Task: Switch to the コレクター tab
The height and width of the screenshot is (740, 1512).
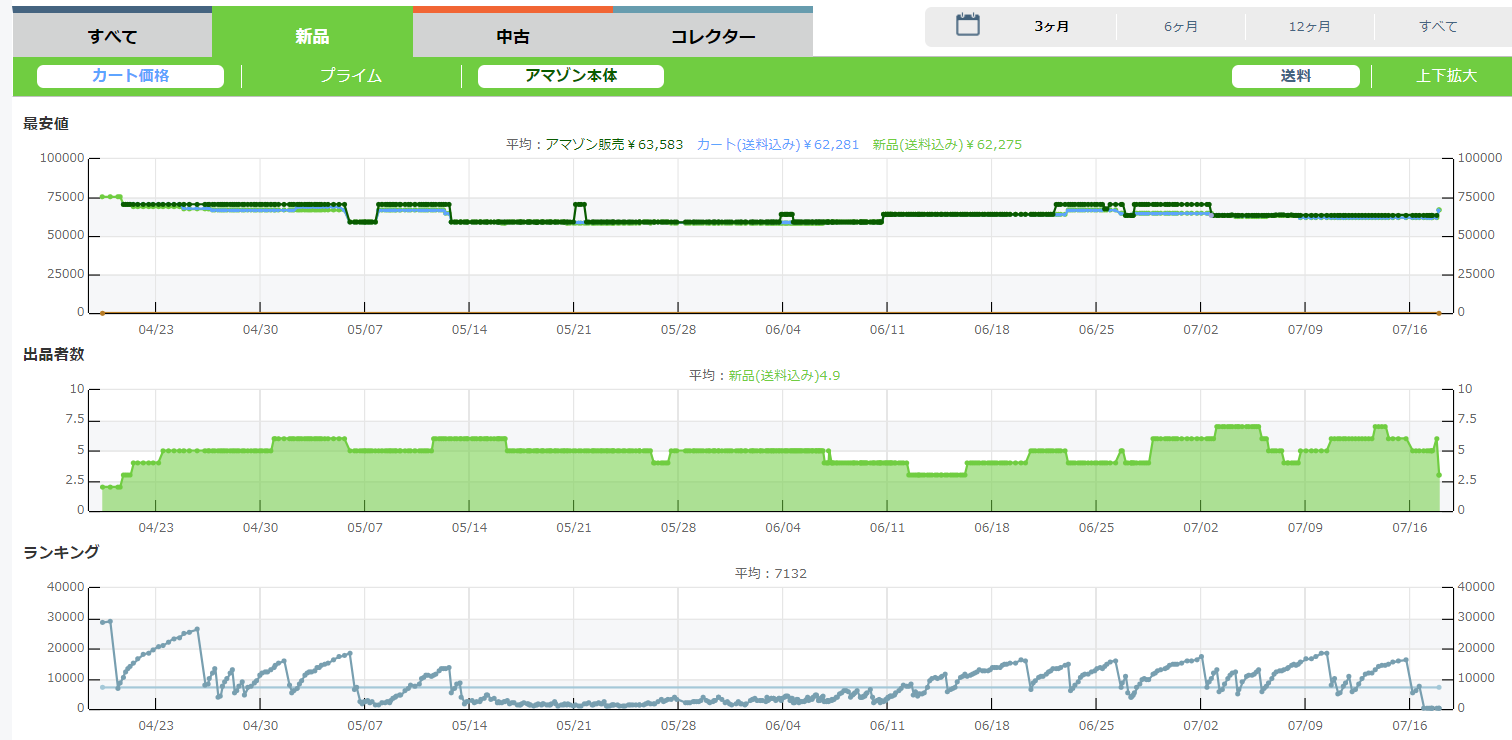Action: [713, 37]
